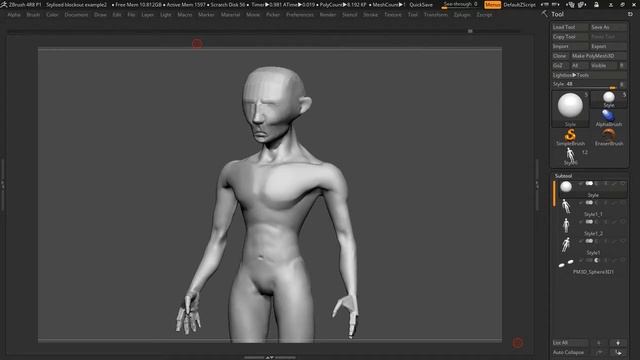Toggle visibility switch on Style1_2 subtool

[589, 222]
